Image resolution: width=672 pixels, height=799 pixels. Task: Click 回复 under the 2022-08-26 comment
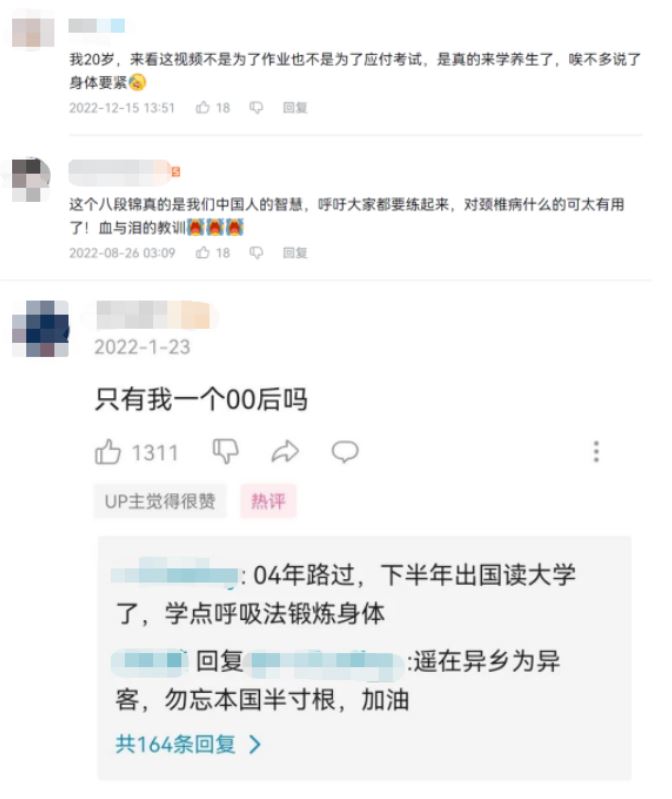coord(295,253)
